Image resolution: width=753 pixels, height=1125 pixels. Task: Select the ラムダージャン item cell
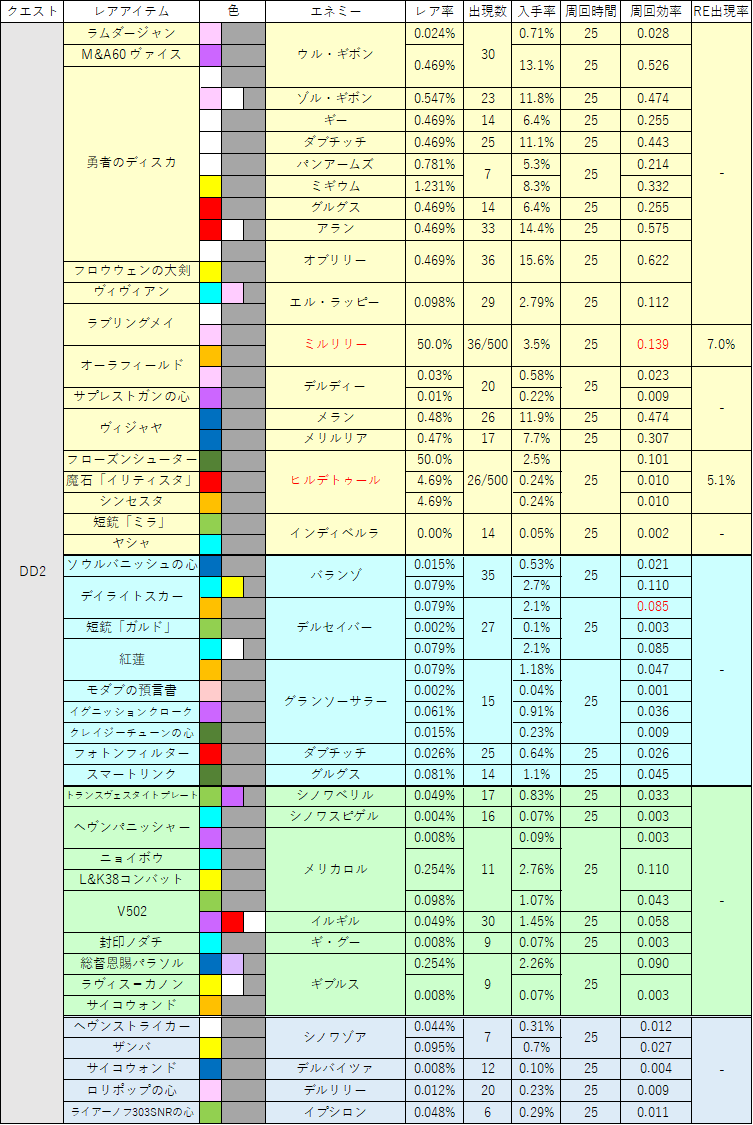pos(131,34)
